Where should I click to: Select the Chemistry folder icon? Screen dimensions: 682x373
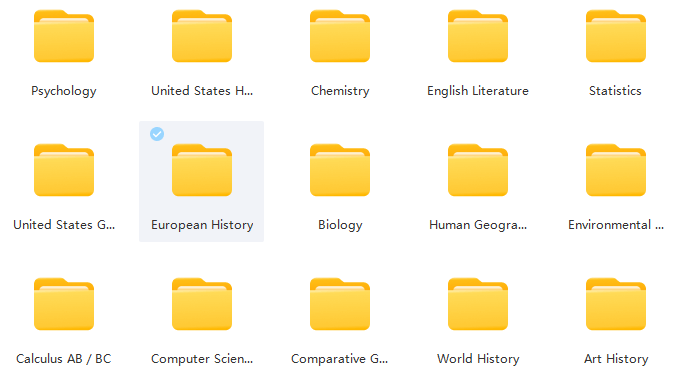(x=340, y=36)
